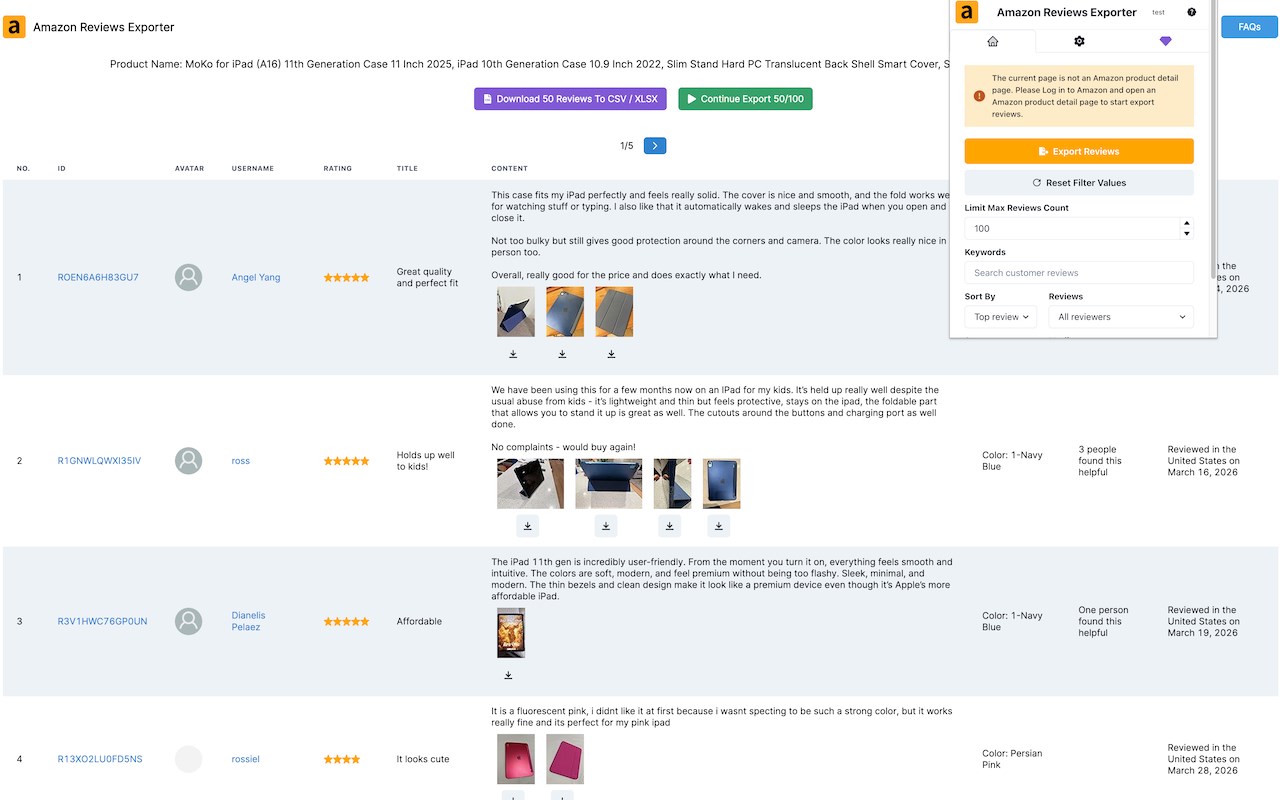
Task: Increase the max reviews count stepper
Action: click(1187, 223)
